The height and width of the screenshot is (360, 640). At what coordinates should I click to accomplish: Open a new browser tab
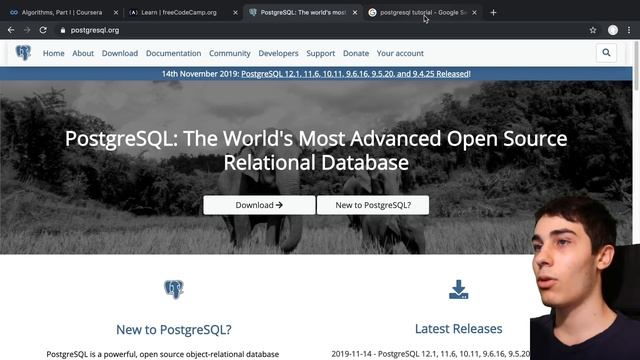click(493, 13)
